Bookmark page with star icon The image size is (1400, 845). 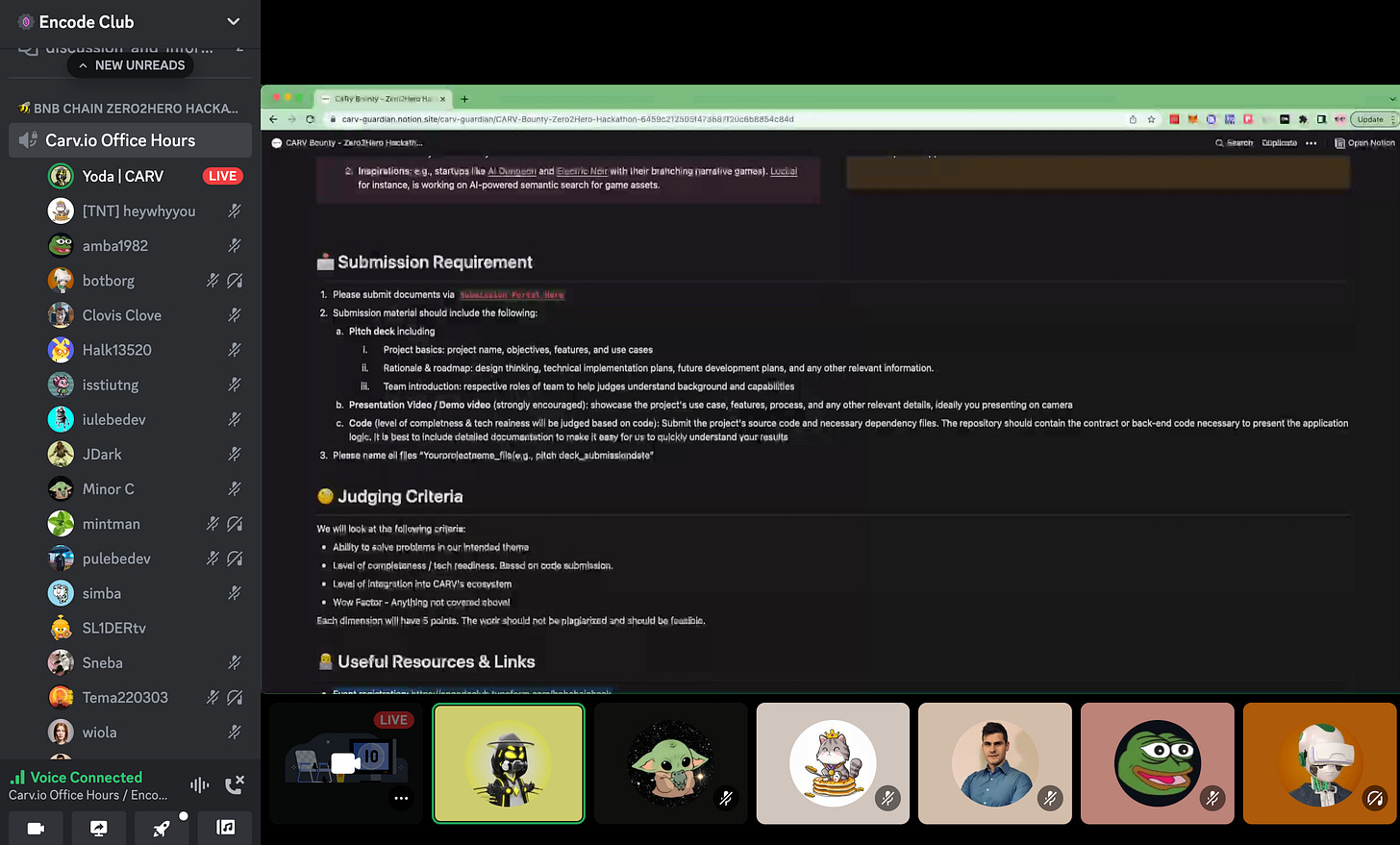(1151, 119)
